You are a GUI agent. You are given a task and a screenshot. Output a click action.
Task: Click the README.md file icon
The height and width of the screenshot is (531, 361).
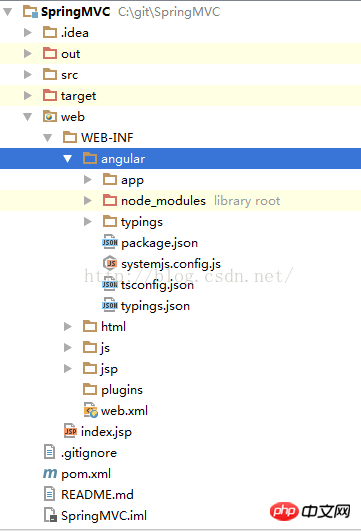[x=50, y=494]
